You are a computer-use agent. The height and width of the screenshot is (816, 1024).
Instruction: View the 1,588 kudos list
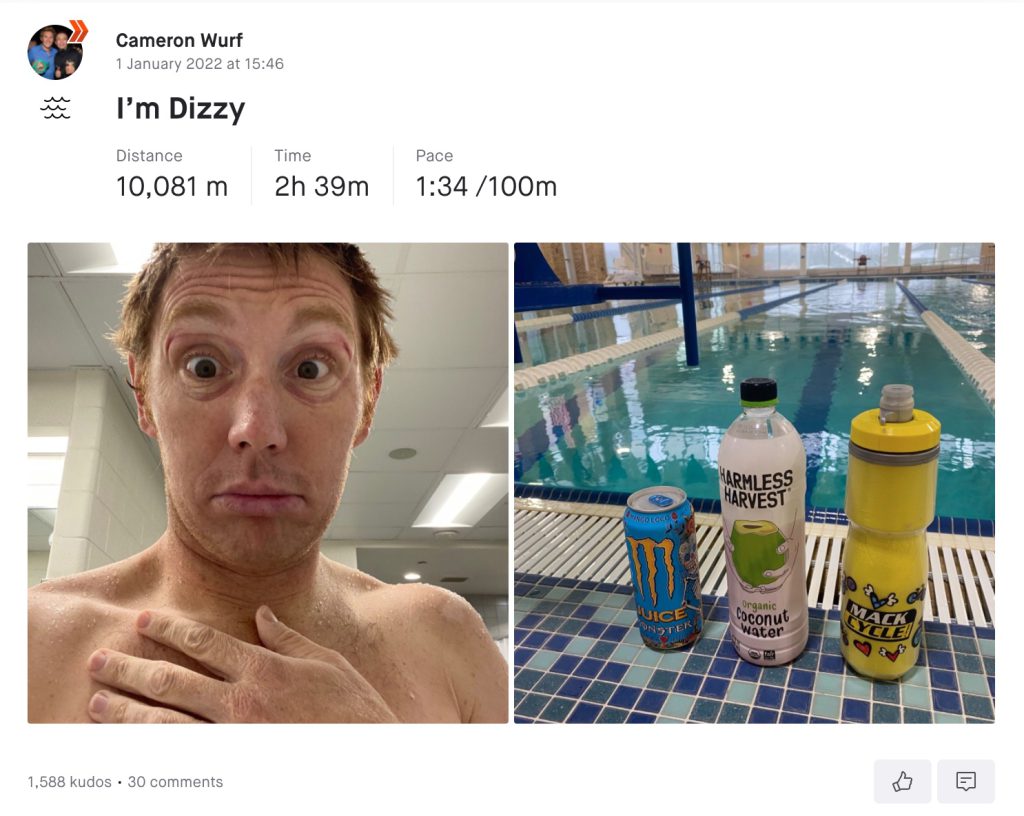[69, 782]
